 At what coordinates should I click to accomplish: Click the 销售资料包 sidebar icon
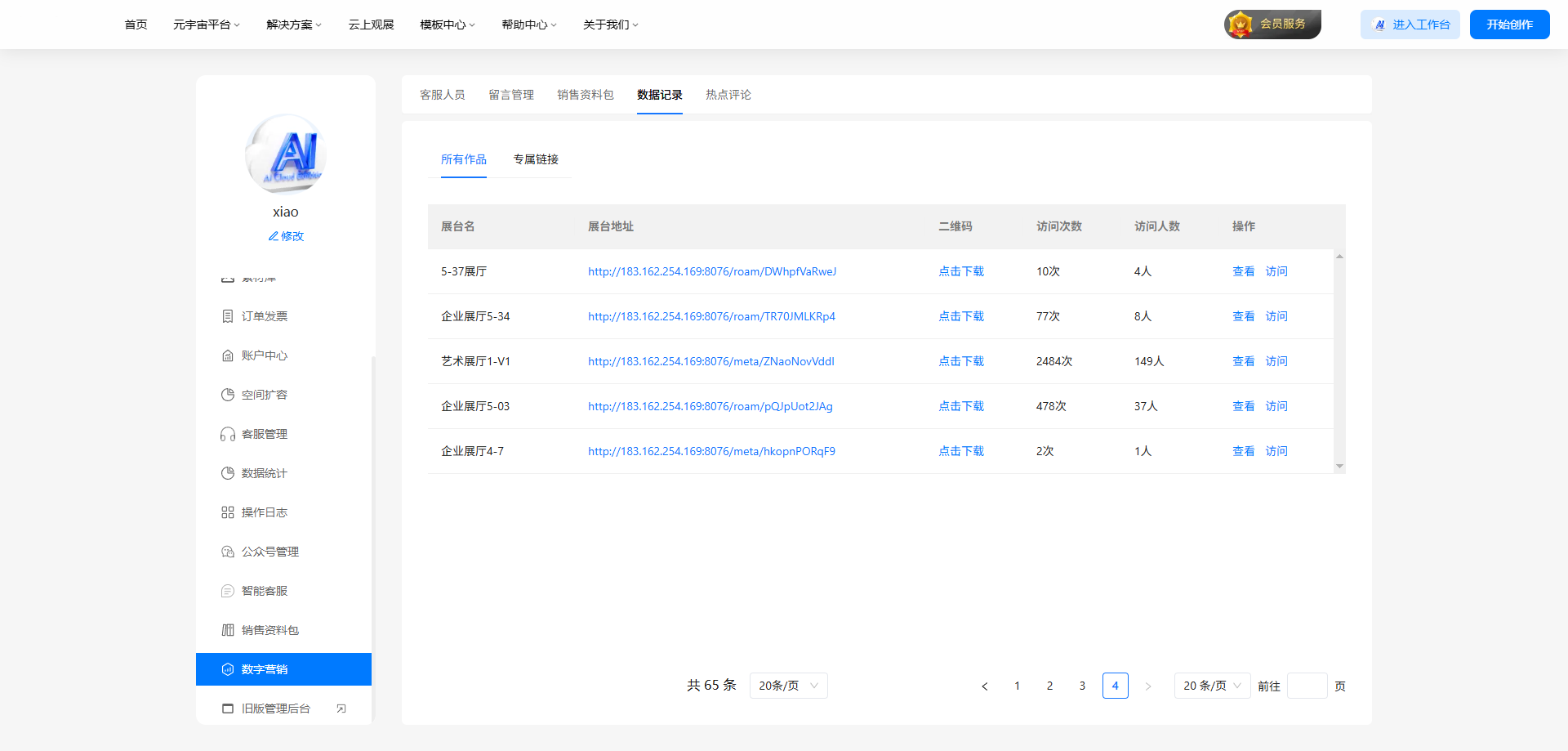(228, 630)
